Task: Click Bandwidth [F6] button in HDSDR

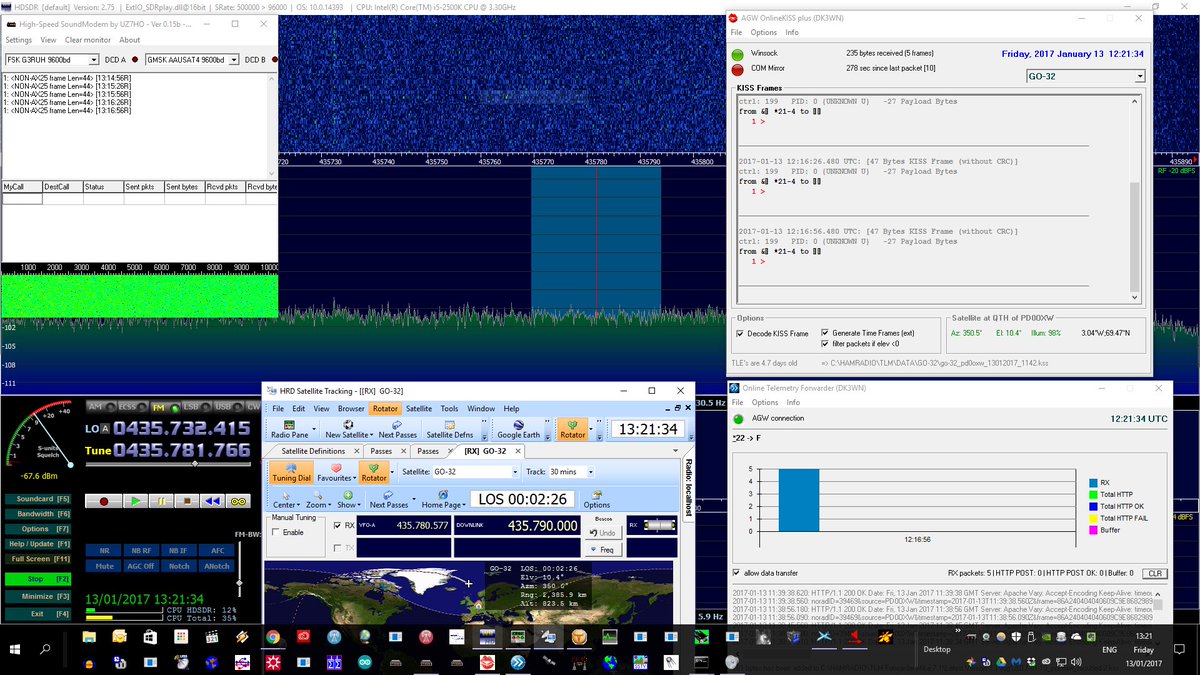Action: 40,514
